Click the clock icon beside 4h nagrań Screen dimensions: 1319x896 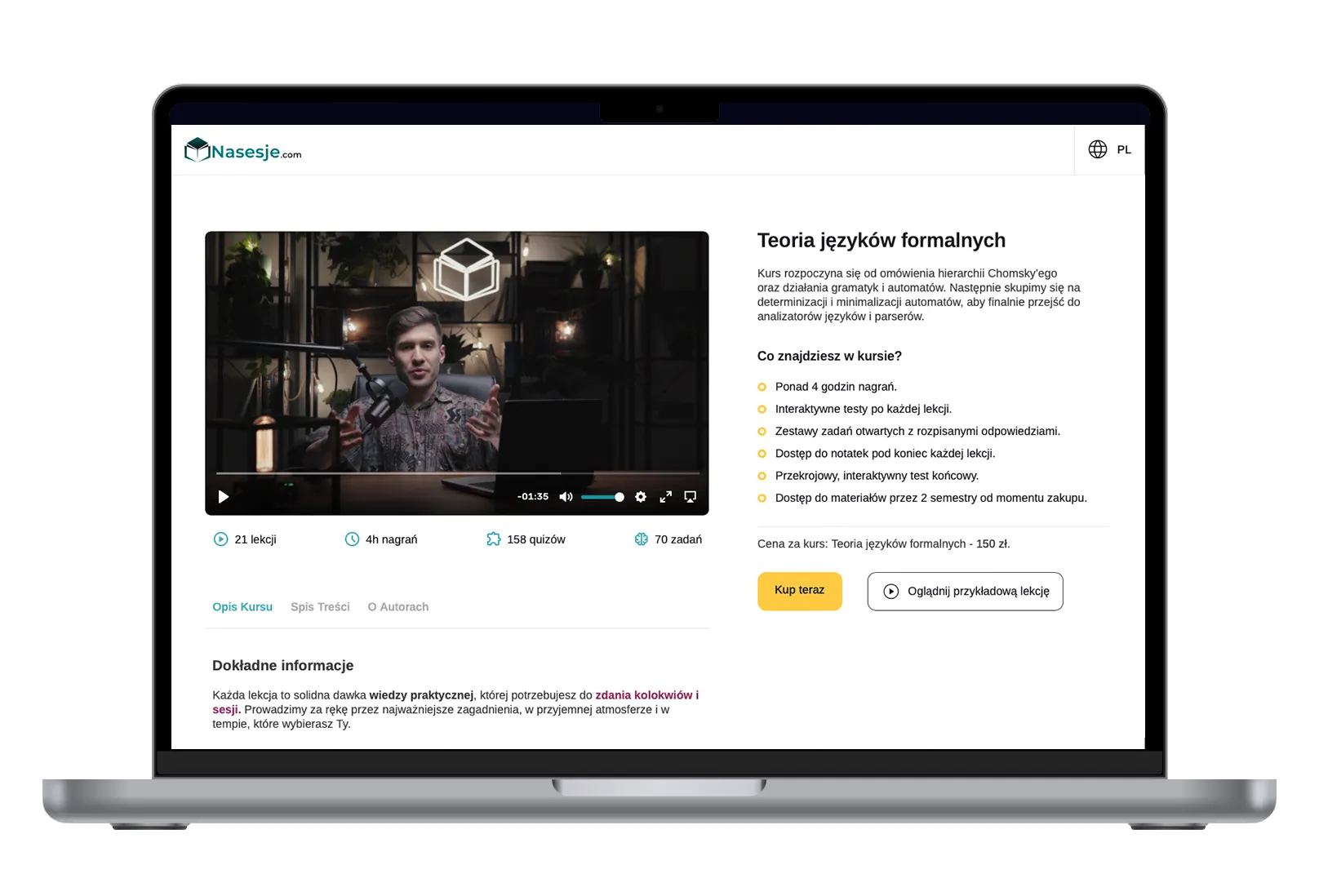click(352, 539)
